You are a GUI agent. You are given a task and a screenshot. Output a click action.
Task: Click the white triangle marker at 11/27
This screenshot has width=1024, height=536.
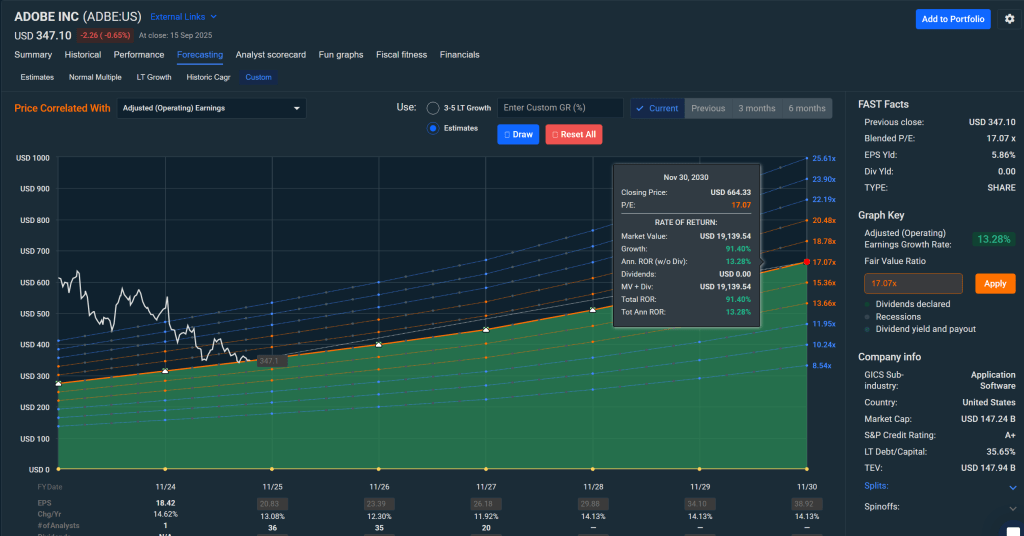click(x=486, y=329)
